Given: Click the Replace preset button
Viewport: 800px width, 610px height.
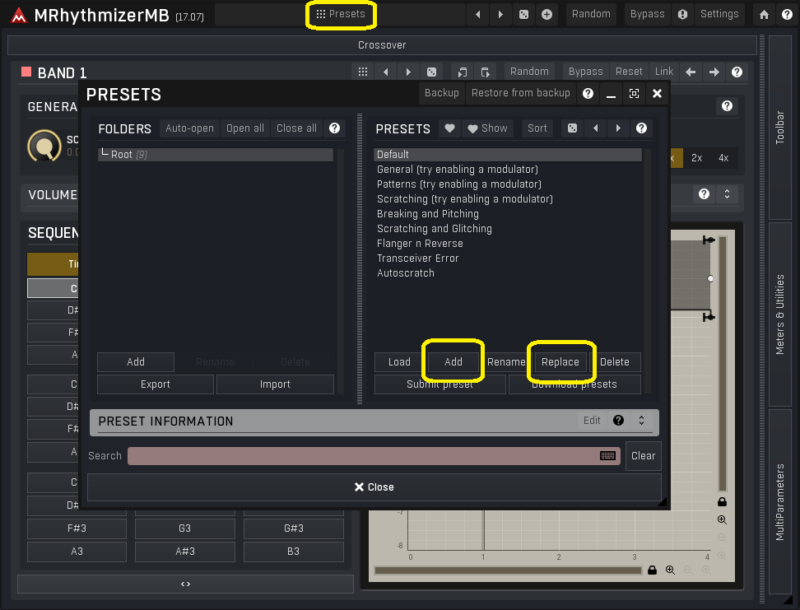Looking at the screenshot, I should pyautogui.click(x=560, y=362).
